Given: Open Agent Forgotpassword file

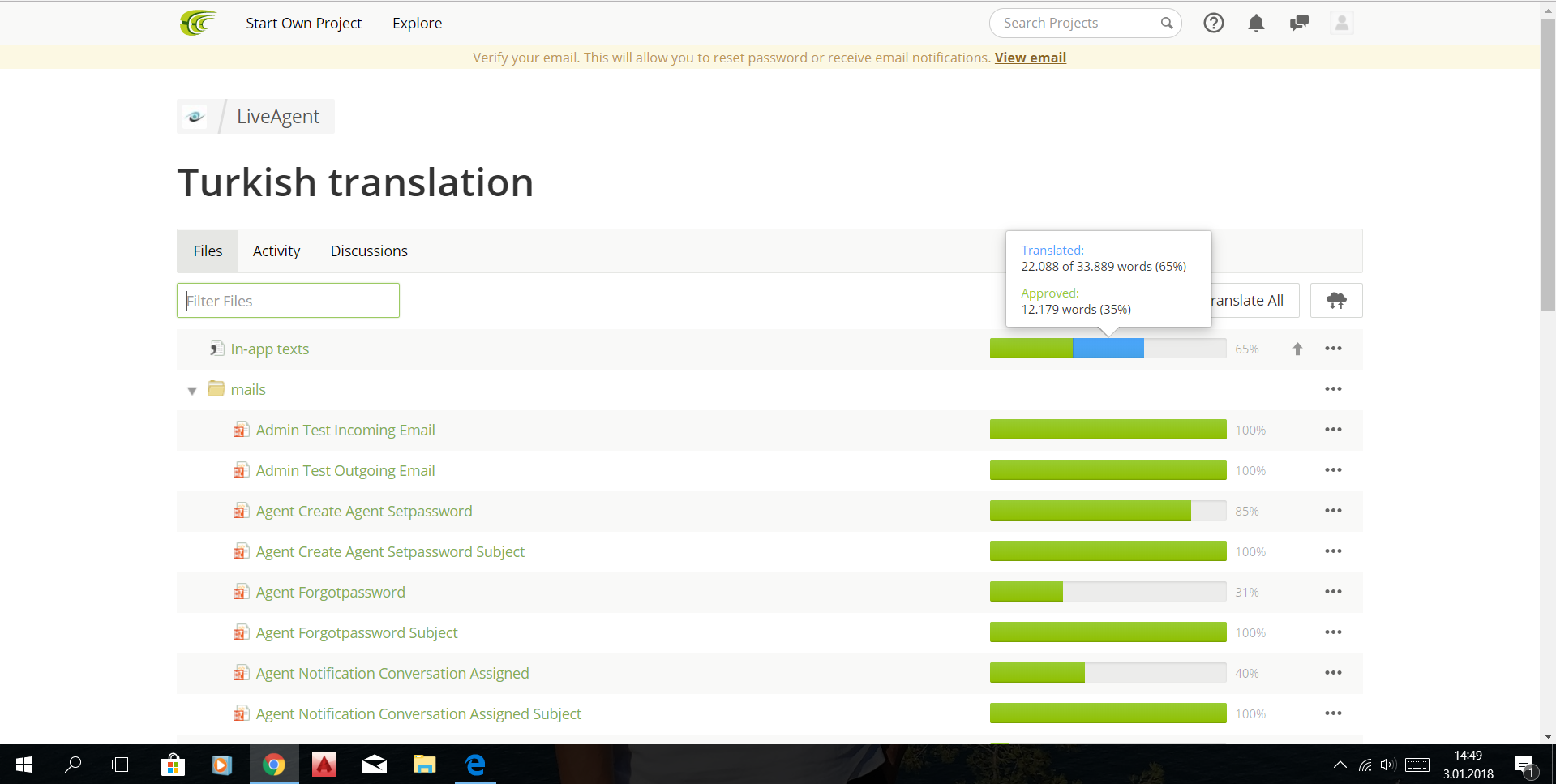Looking at the screenshot, I should coord(331,592).
